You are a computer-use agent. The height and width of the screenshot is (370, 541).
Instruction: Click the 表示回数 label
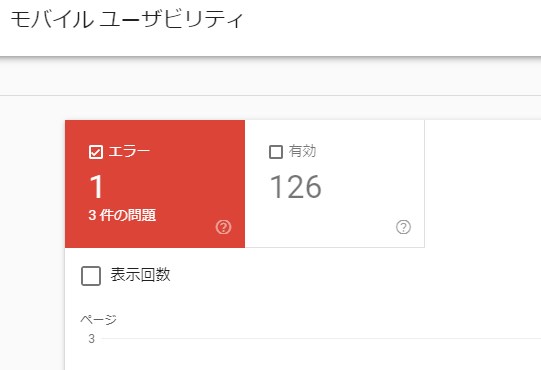[140, 275]
